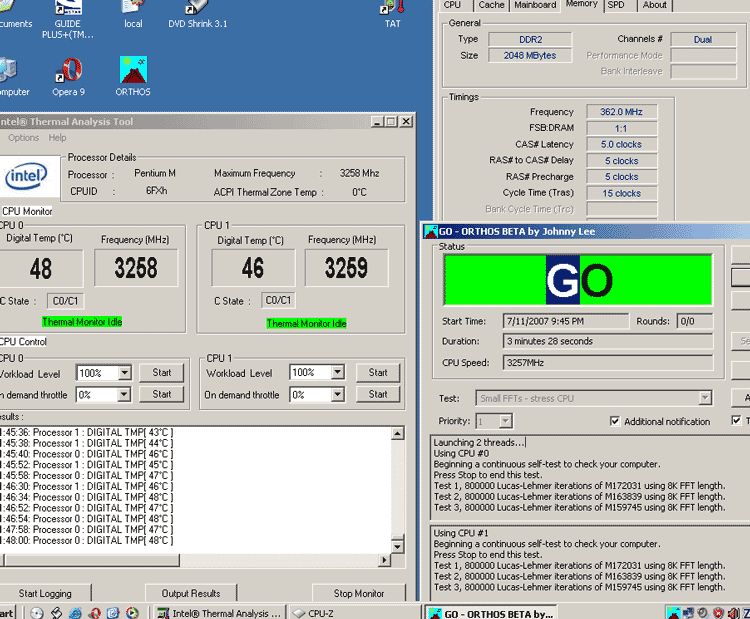Expand the CPU 1 Workload Level dropdown

(338, 372)
